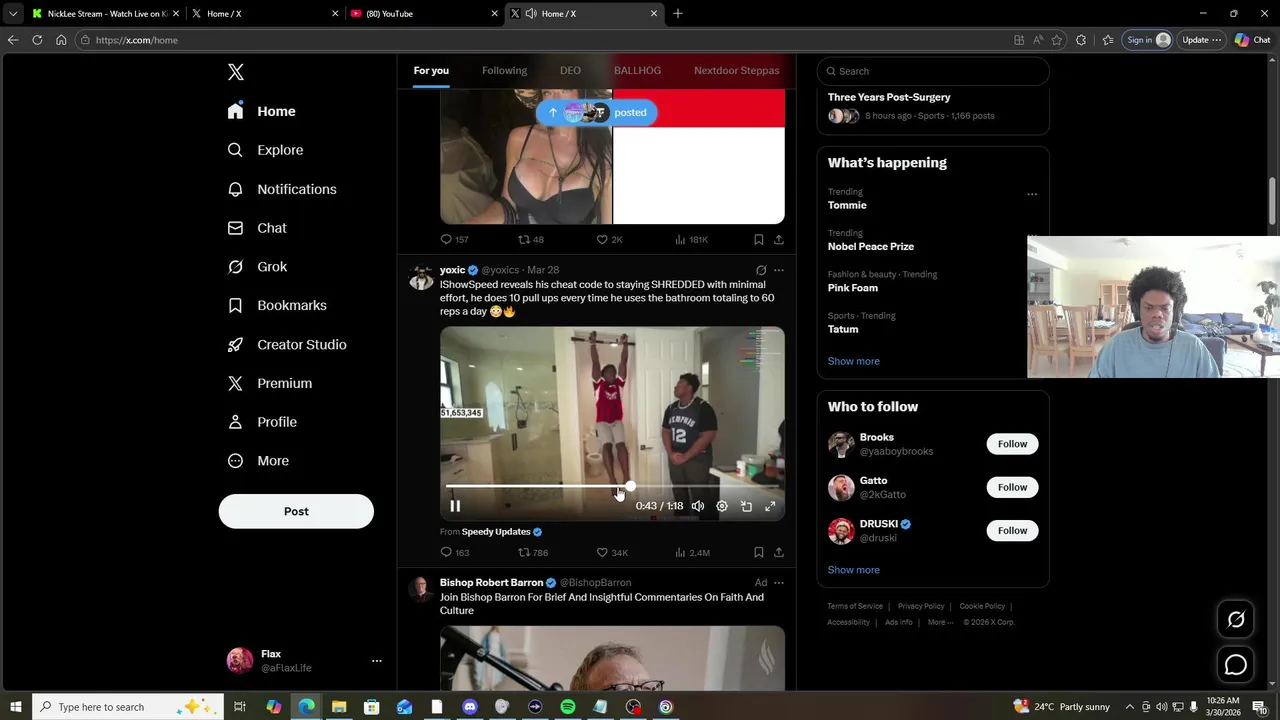Switch to the Nextdoor Steppas tab
The width and height of the screenshot is (1280, 720).
pyautogui.click(x=736, y=70)
